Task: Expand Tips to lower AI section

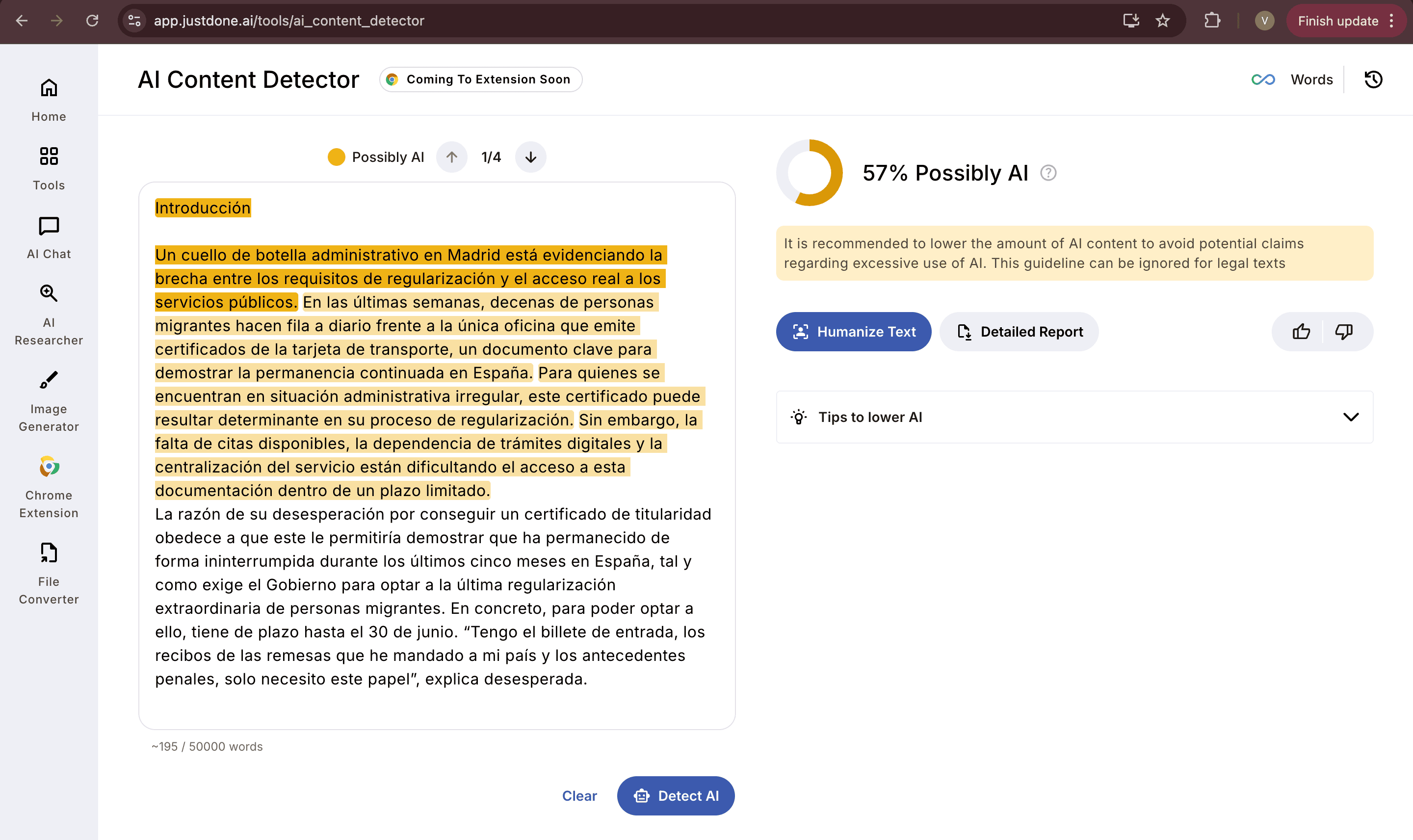Action: click(x=1350, y=417)
